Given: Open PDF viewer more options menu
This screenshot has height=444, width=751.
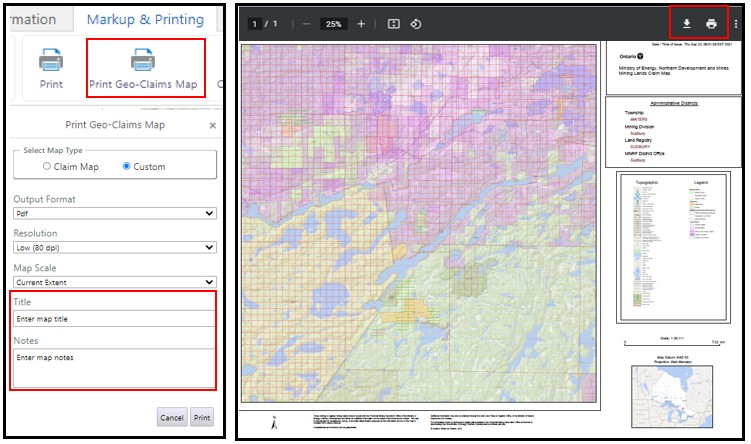Looking at the screenshot, I should click(x=736, y=24).
